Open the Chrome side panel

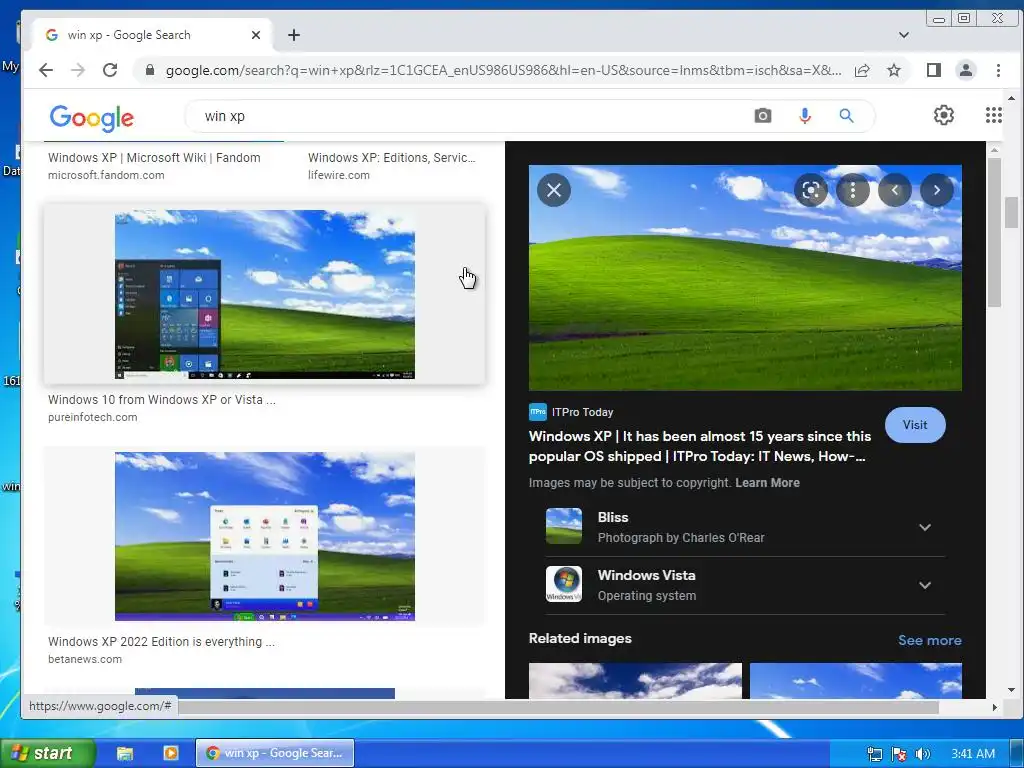(x=934, y=70)
